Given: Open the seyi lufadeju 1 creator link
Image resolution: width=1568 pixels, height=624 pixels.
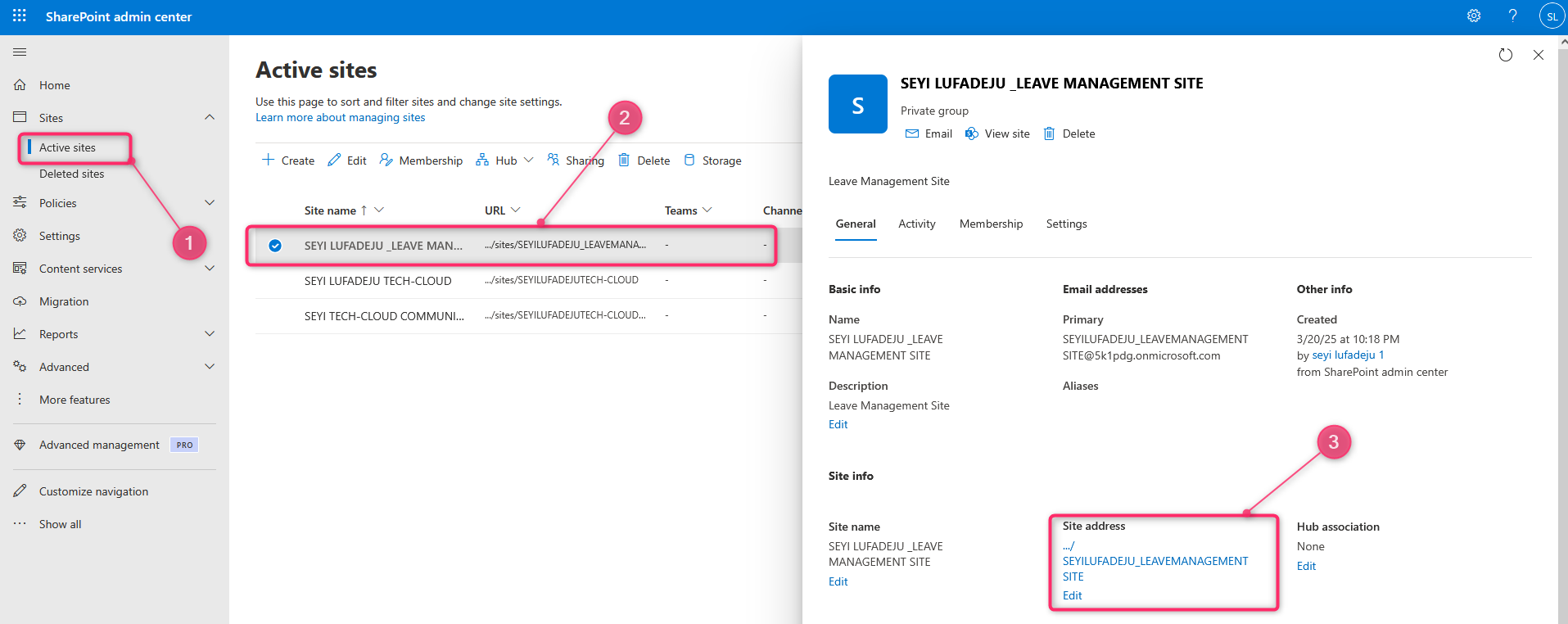Looking at the screenshot, I should (1348, 355).
